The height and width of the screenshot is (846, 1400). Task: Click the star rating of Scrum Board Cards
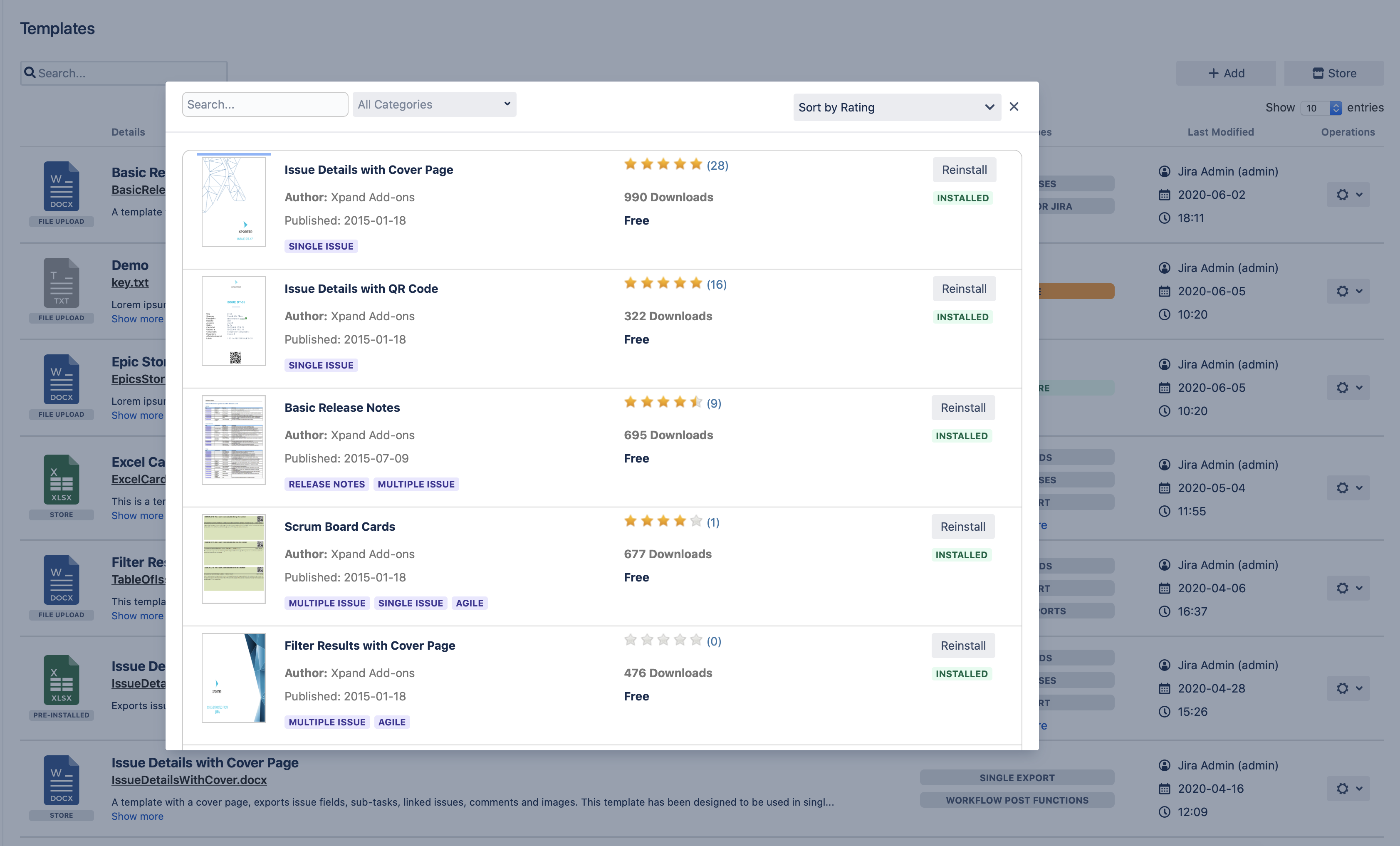(x=663, y=522)
